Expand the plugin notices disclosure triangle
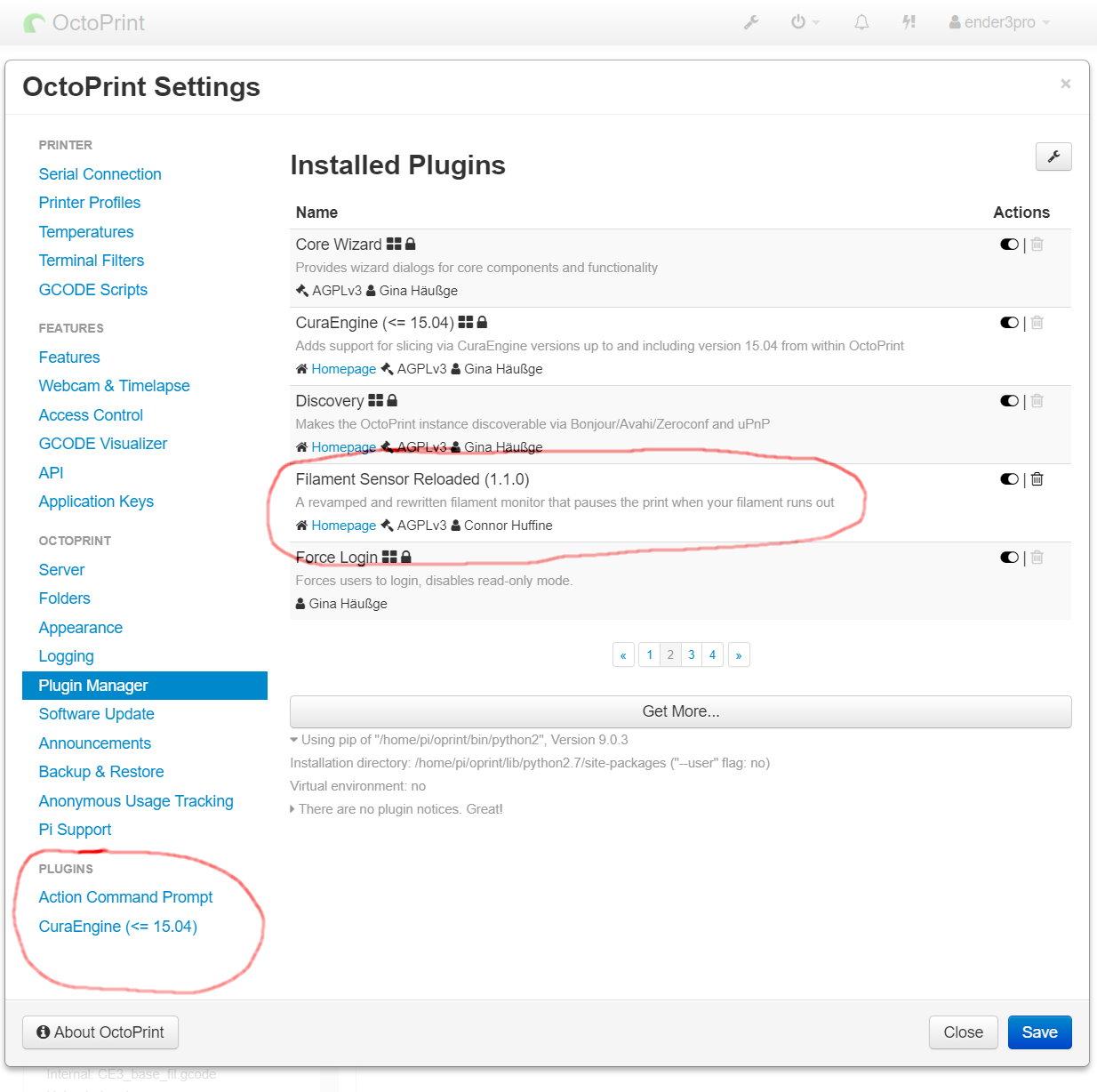The width and height of the screenshot is (1097, 1092). pyautogui.click(x=293, y=809)
